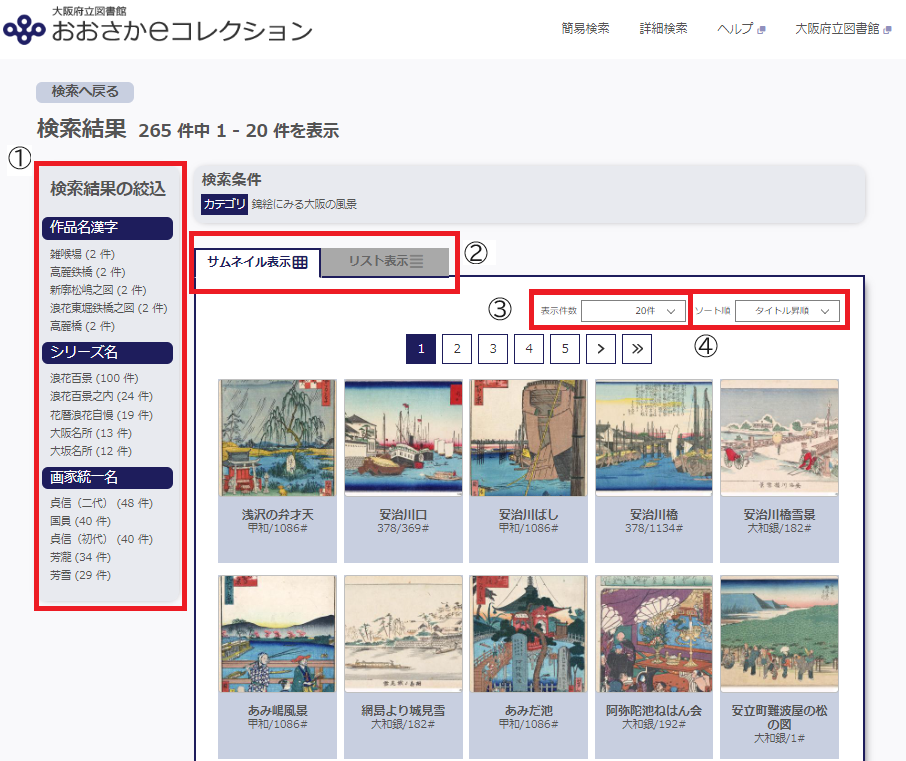
Task: Filter by artist 貞信（初代）(40 件)
Action: [x=102, y=539]
